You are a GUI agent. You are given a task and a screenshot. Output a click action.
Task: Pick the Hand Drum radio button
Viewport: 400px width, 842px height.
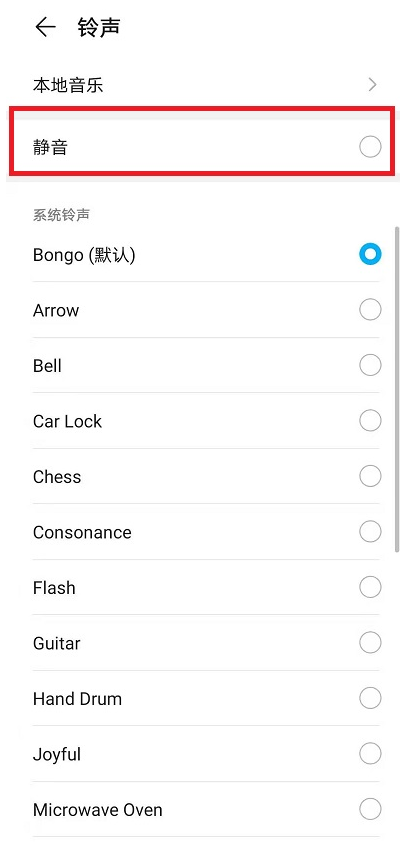370,698
